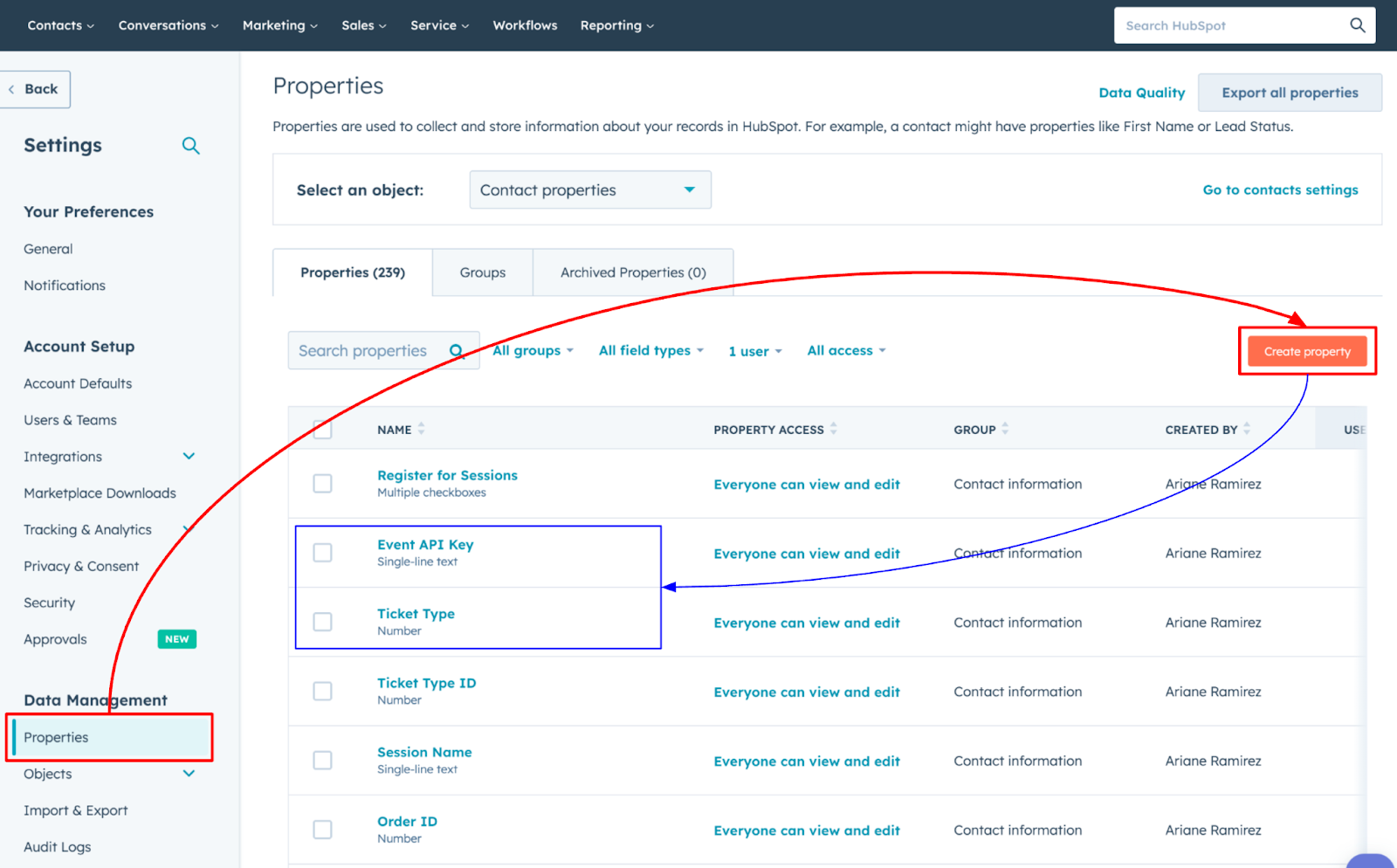Viewport: 1397px width, 868px height.
Task: Check the Ticket Type row checkbox
Action: tap(322, 622)
